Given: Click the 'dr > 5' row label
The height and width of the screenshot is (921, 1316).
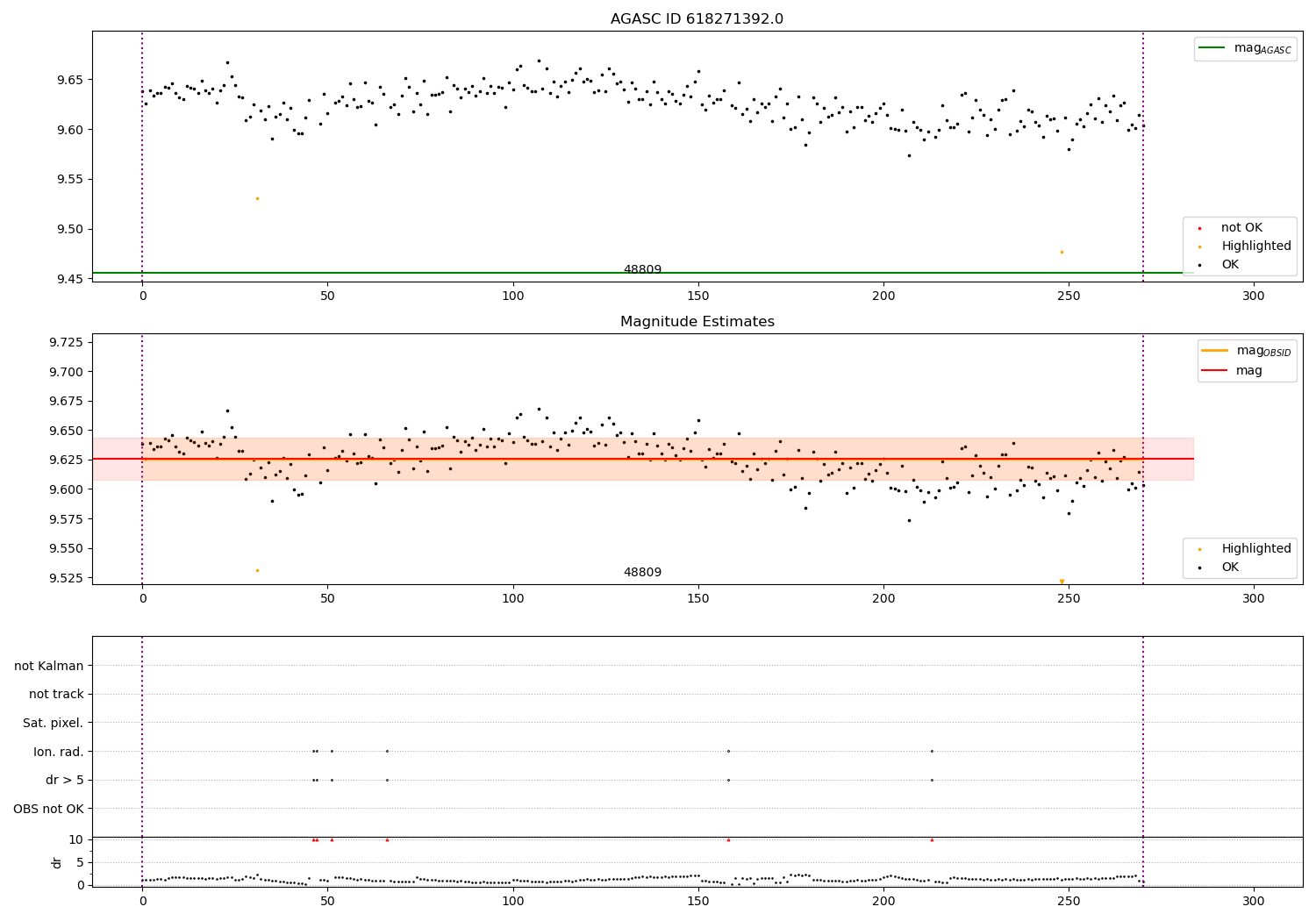Looking at the screenshot, I should [x=65, y=780].
